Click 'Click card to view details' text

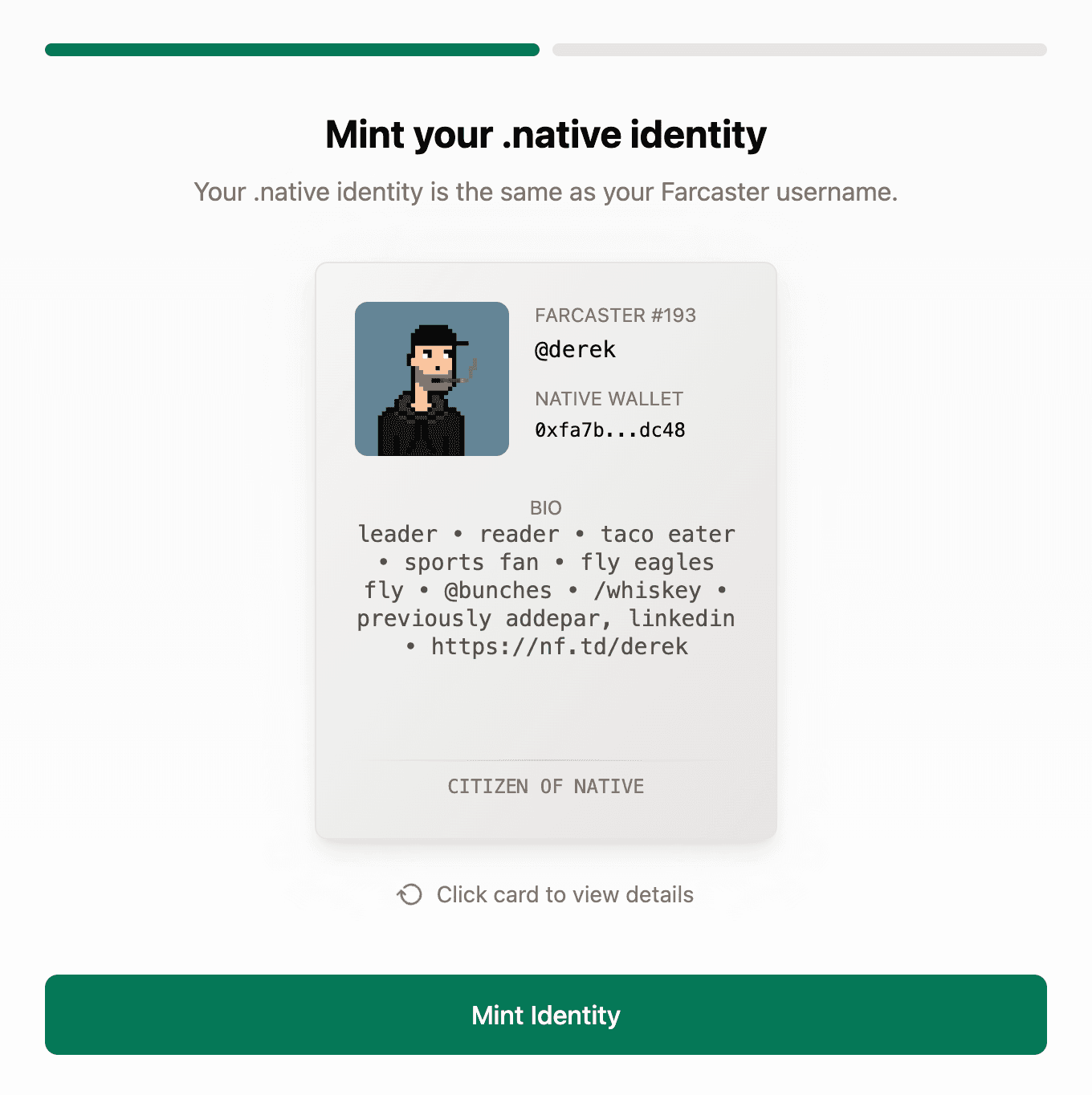(x=565, y=894)
